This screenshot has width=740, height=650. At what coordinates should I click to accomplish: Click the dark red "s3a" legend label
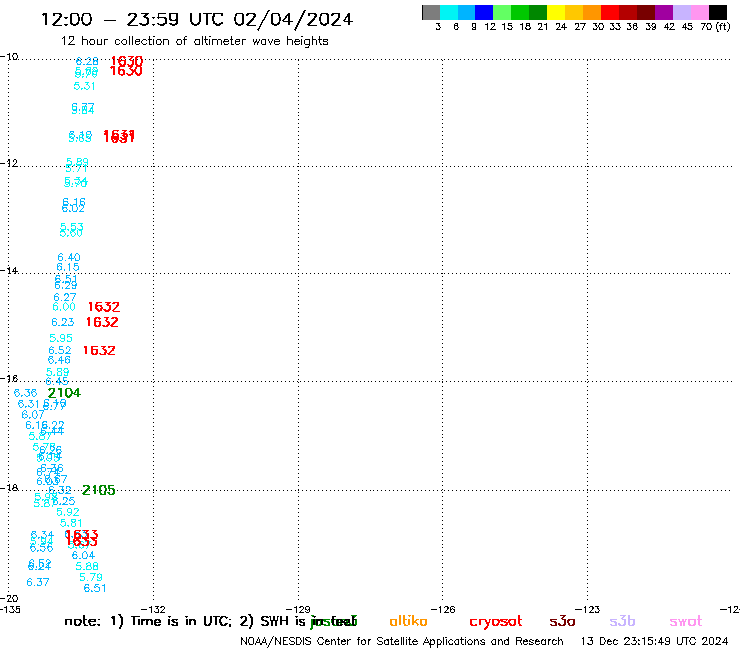pyautogui.click(x=562, y=622)
